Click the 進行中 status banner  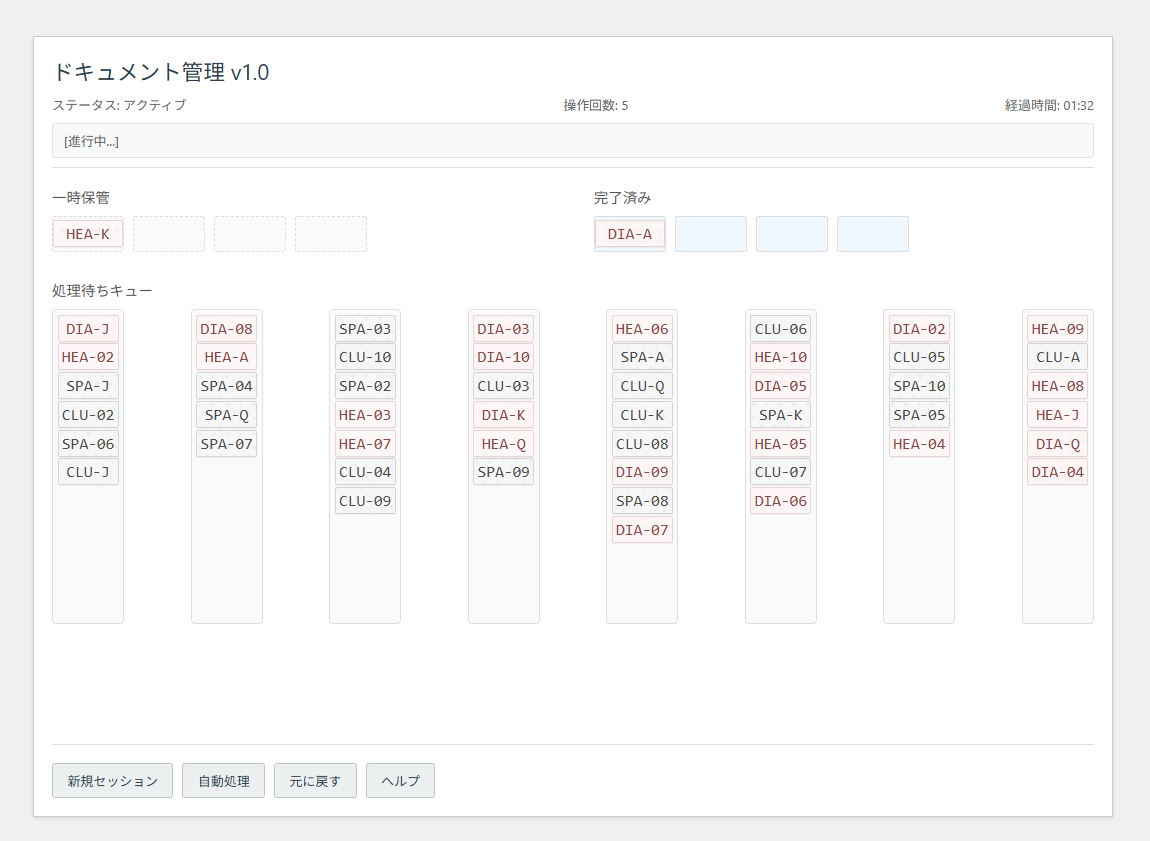click(x=573, y=140)
